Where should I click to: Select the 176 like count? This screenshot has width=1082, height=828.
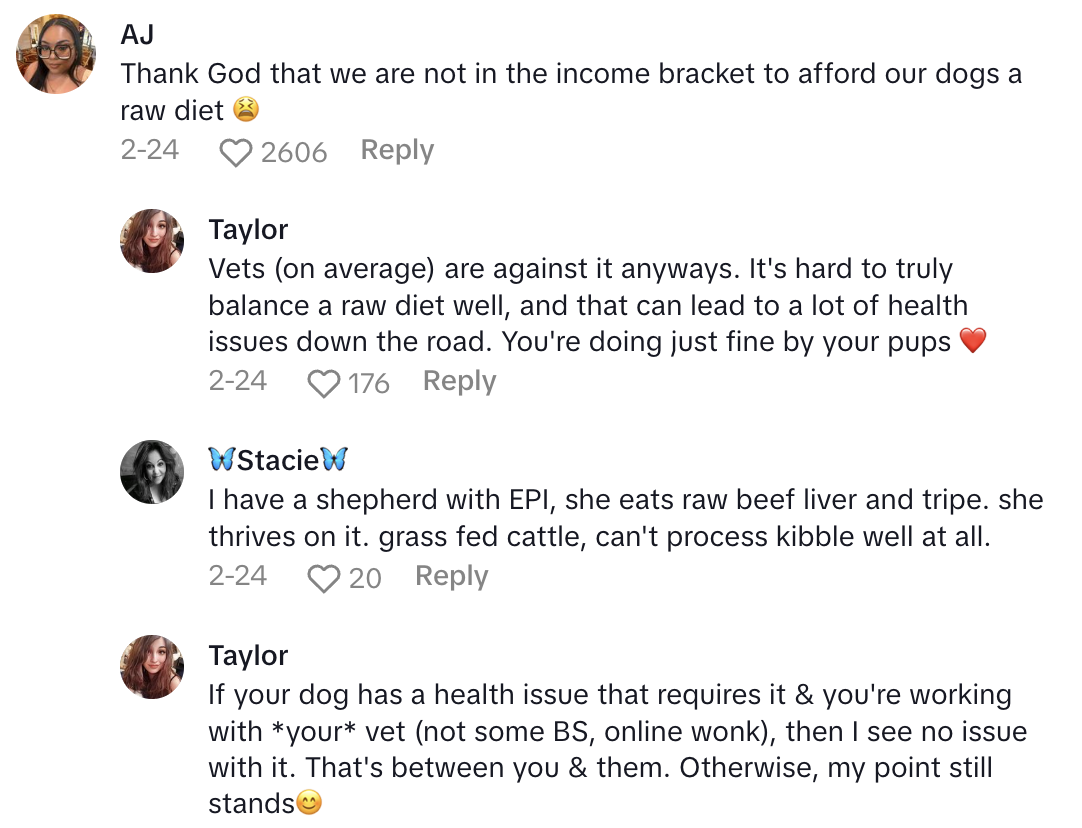[x=368, y=383]
